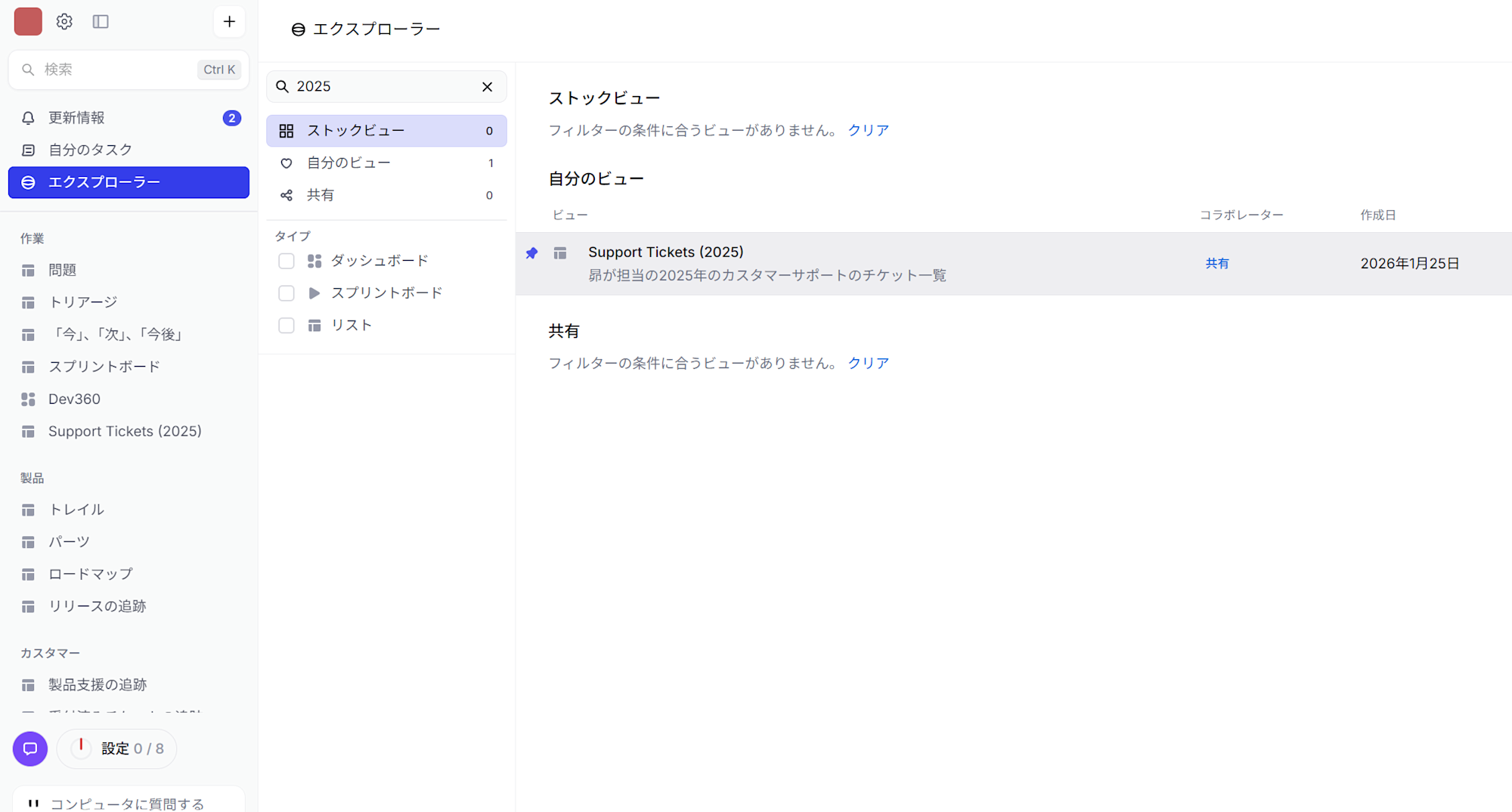Select the ストックビュー filter category

coord(355,130)
